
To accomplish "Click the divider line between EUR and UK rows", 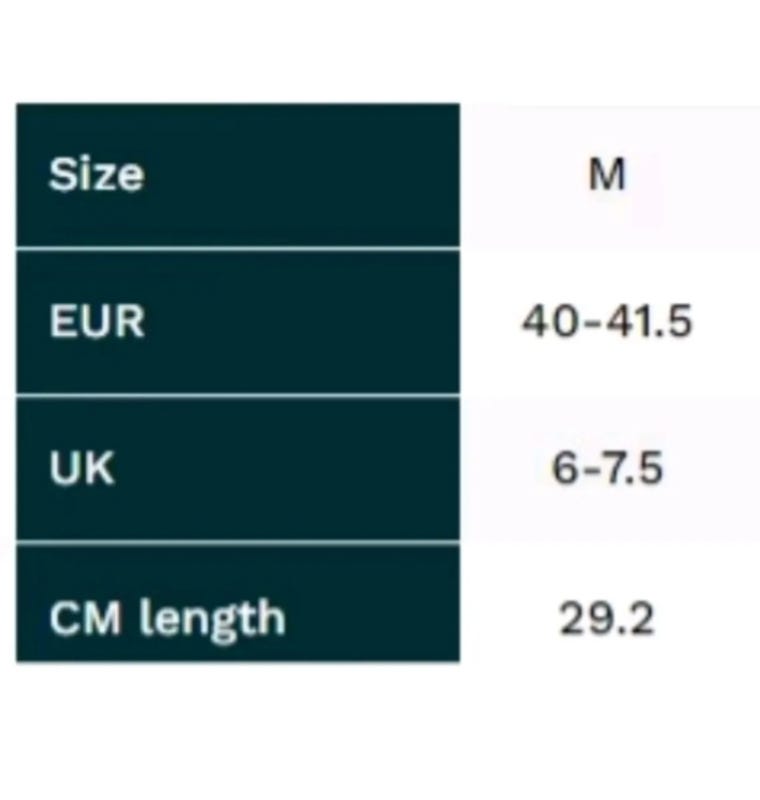I will (238, 395).
